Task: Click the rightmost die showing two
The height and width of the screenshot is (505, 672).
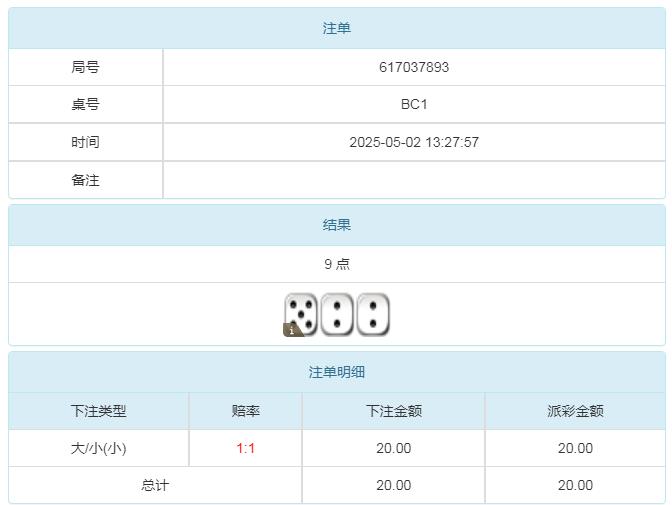Action: tap(373, 314)
